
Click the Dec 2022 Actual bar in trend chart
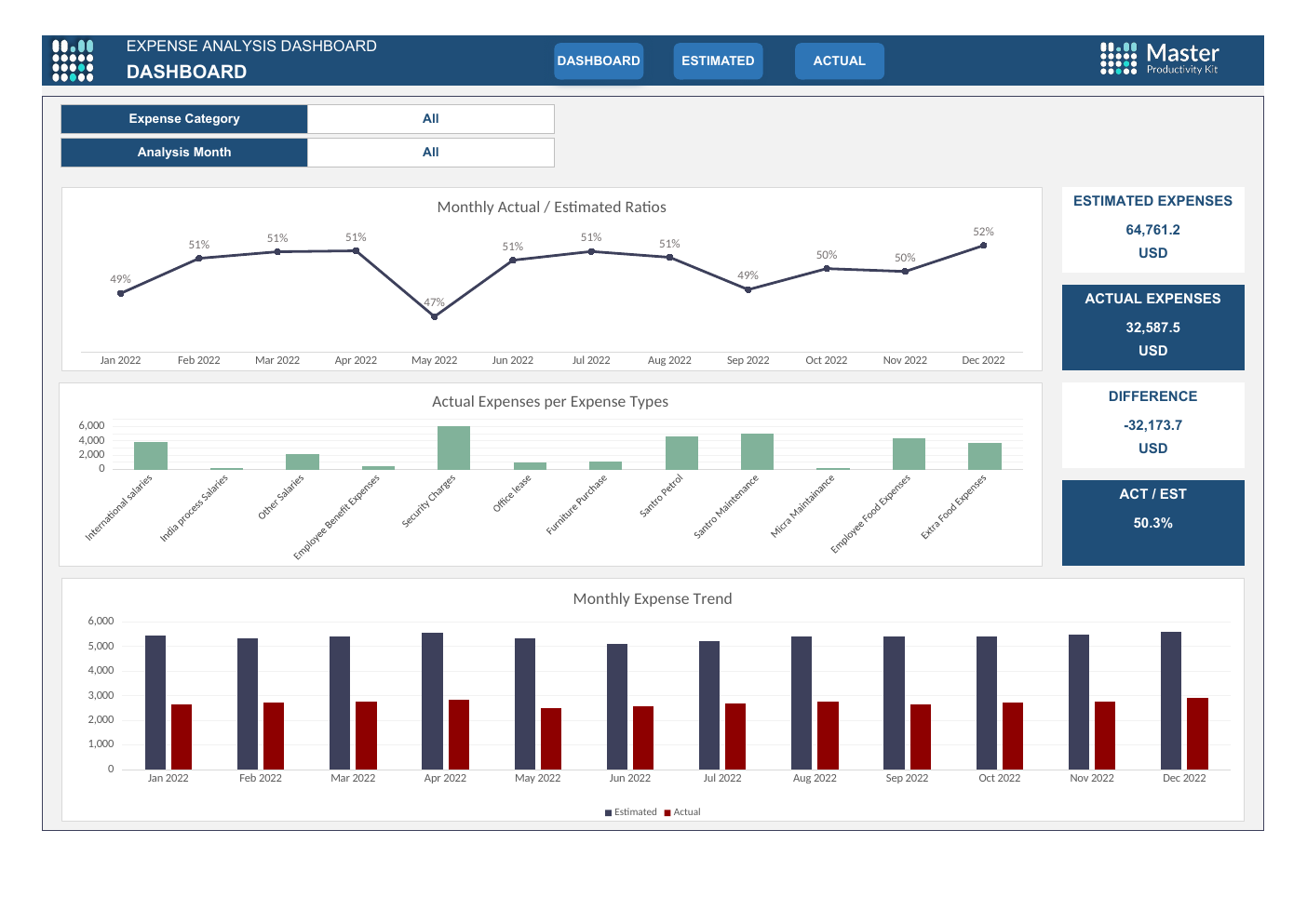click(x=1197, y=734)
